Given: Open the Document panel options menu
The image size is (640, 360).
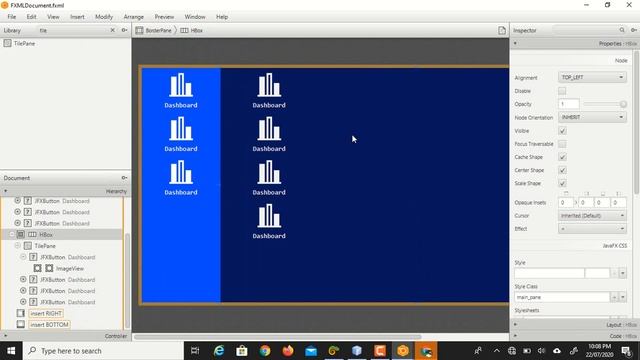Looking at the screenshot, I should click(x=124, y=178).
